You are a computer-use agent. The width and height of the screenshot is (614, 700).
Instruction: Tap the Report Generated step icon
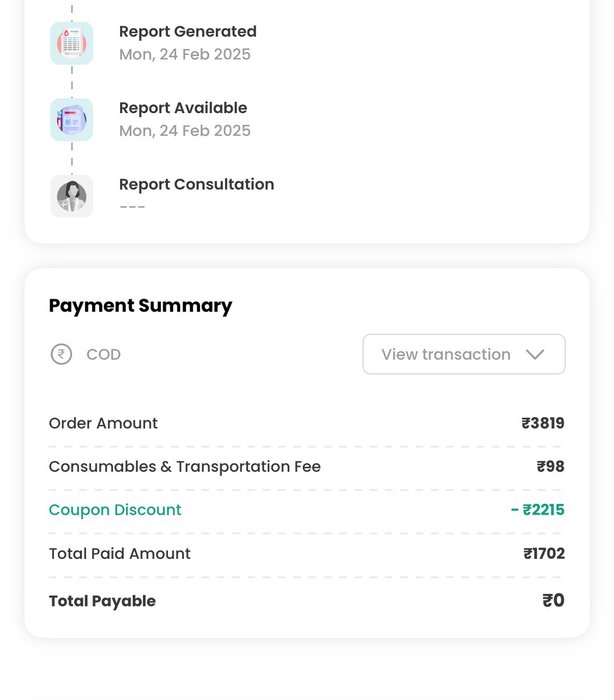pos(71,43)
